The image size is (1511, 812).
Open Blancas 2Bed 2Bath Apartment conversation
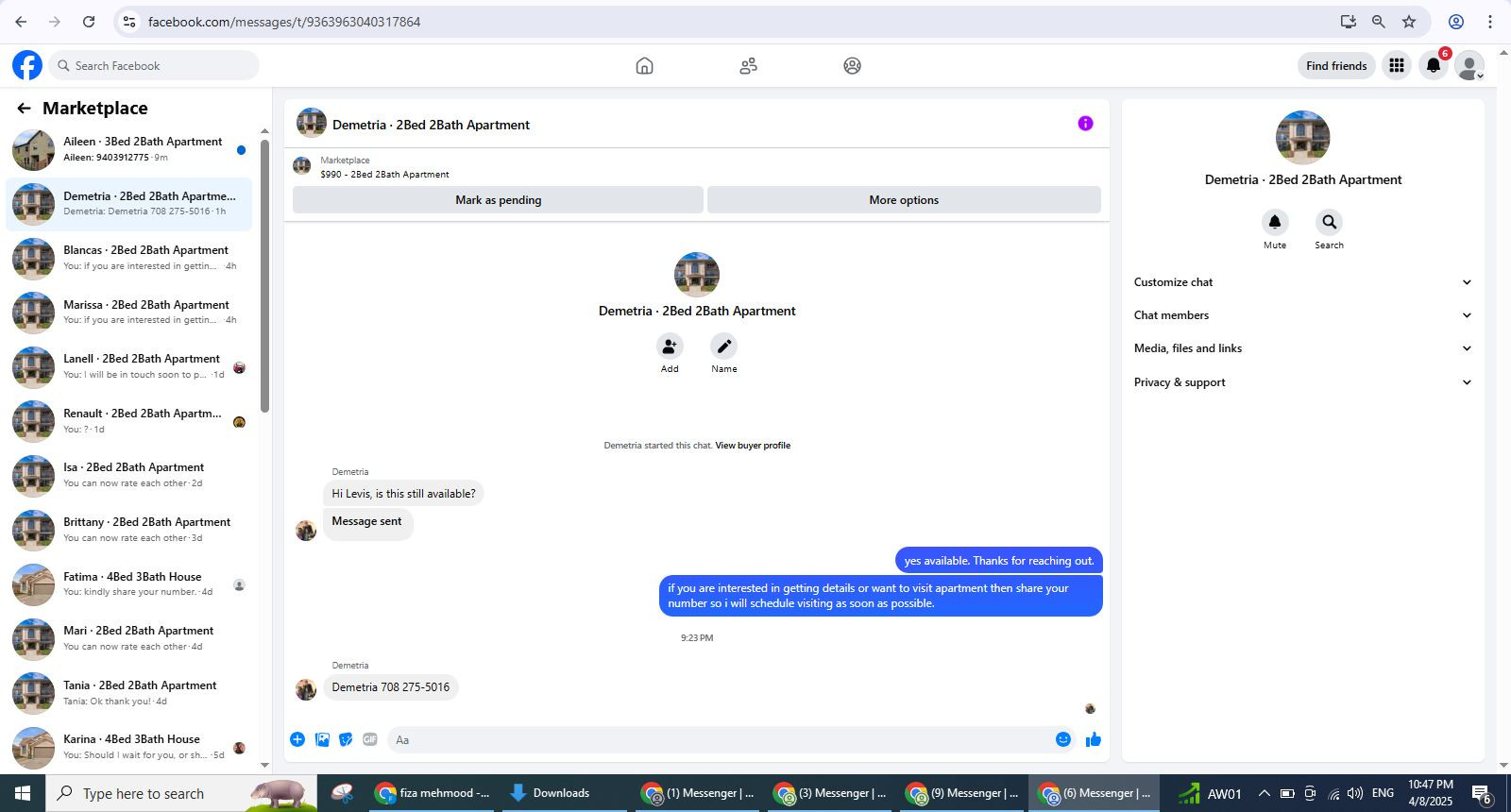click(x=129, y=258)
